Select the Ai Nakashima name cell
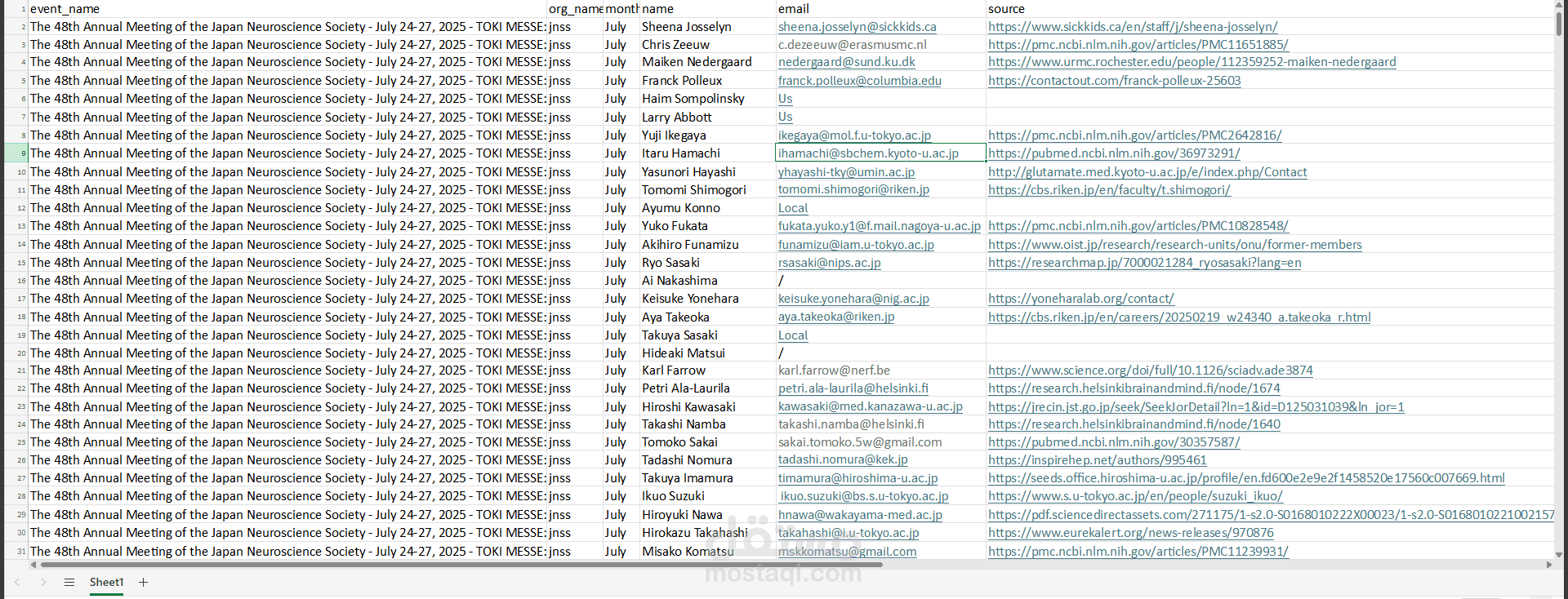 (x=707, y=281)
